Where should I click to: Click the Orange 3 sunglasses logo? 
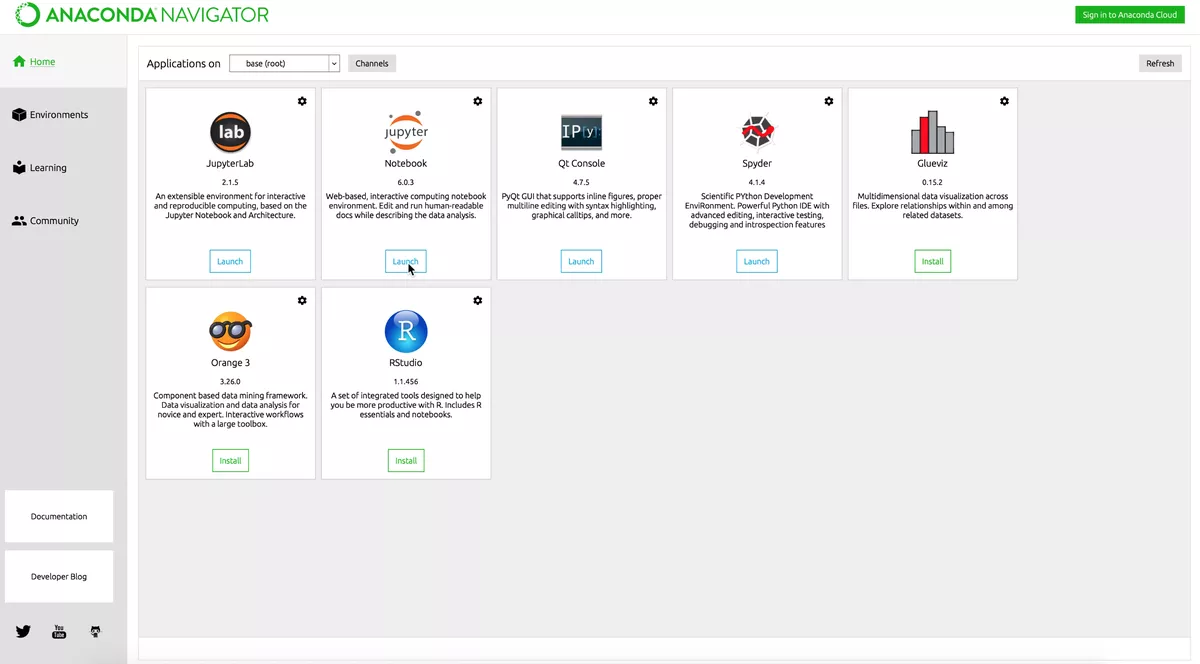230,331
